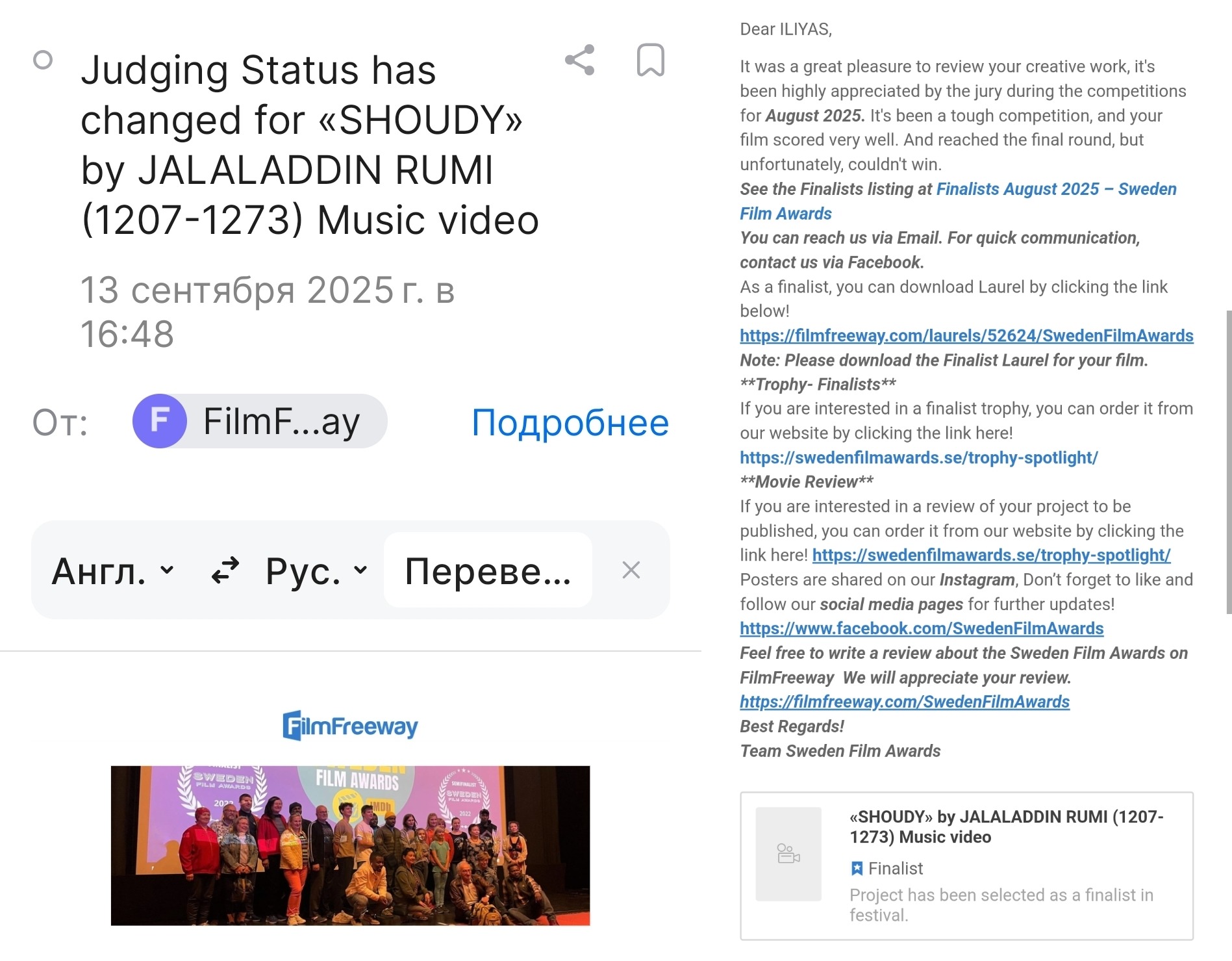
Task: Click the Finalist status badge icon
Action: (857, 868)
